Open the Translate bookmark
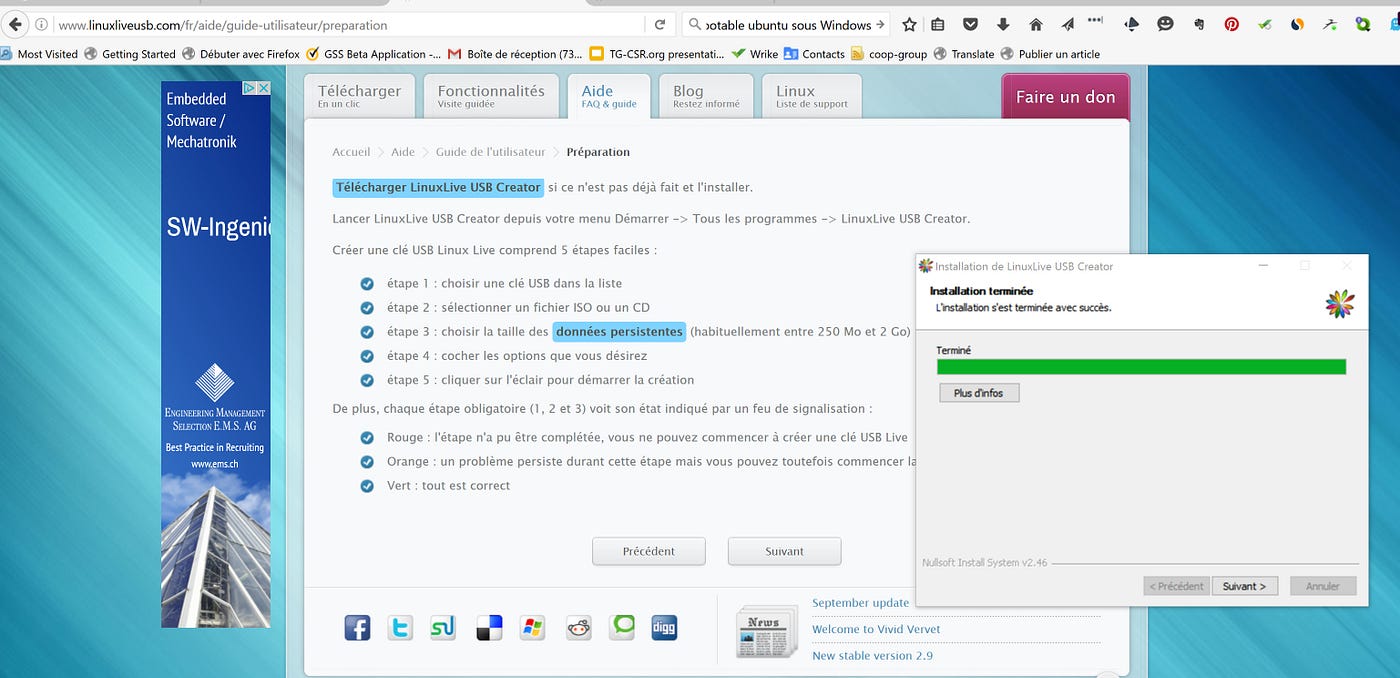This screenshot has width=1400, height=678. (964, 54)
